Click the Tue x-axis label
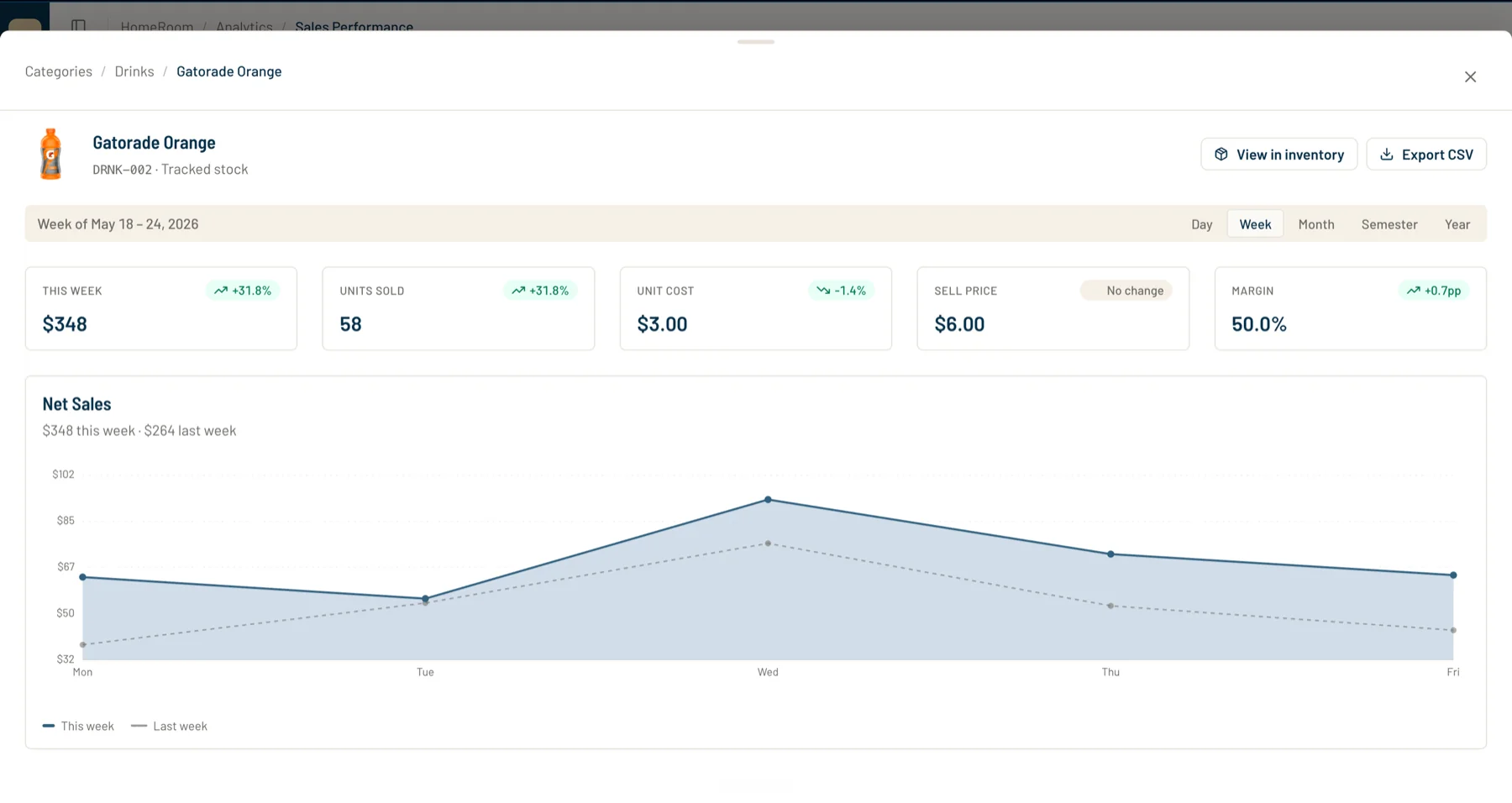1512x803 pixels. click(425, 672)
